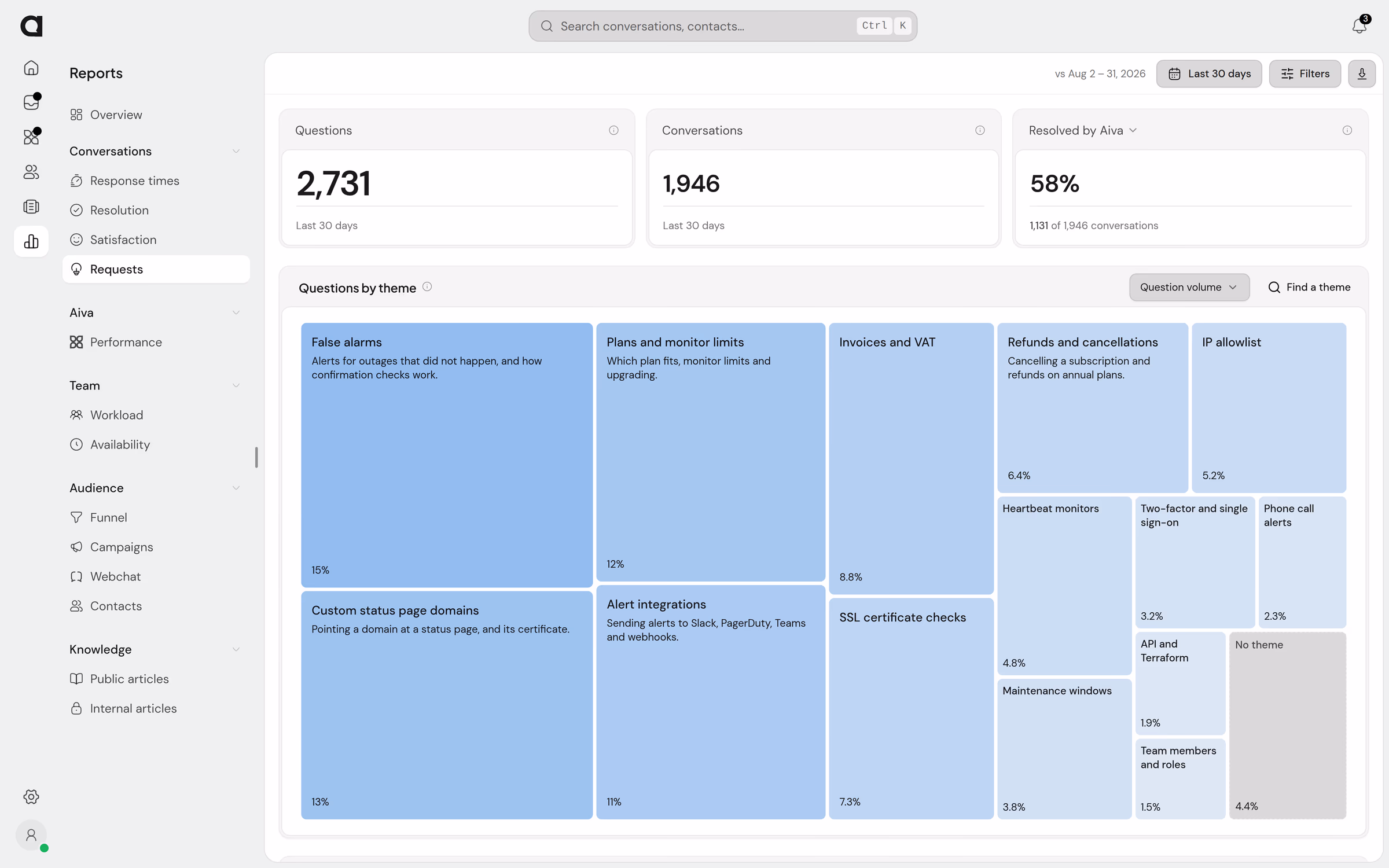This screenshot has width=1389, height=868.
Task: Show info for Questions by theme
Action: click(x=427, y=287)
